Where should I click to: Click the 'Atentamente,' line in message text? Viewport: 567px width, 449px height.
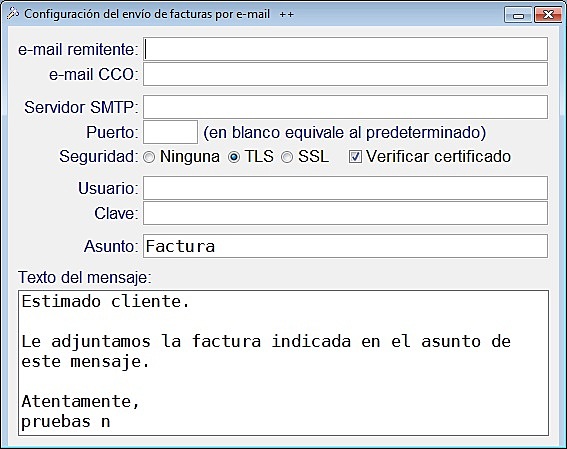tap(81, 401)
